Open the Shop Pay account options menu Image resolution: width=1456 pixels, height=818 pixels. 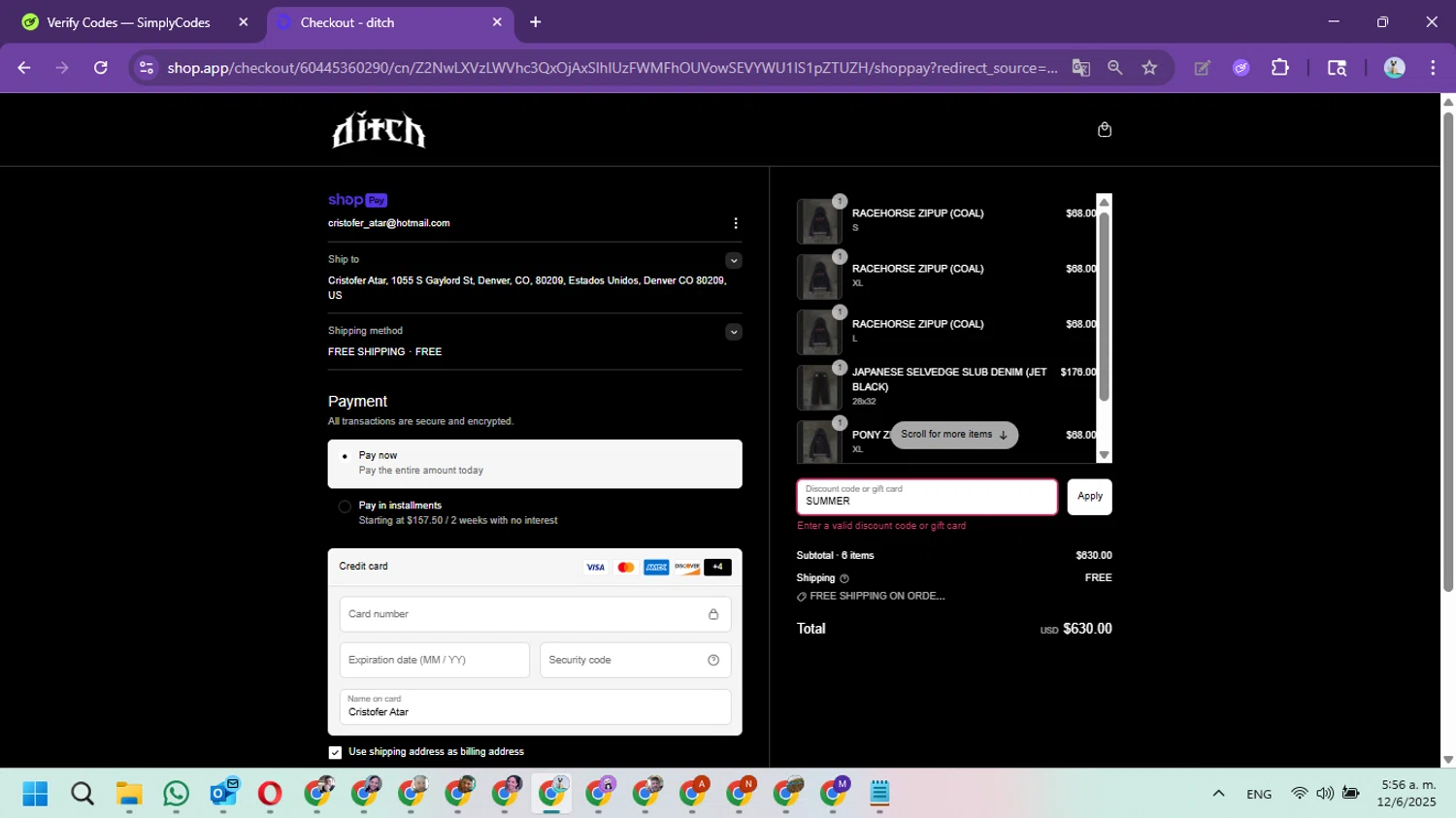click(x=736, y=223)
